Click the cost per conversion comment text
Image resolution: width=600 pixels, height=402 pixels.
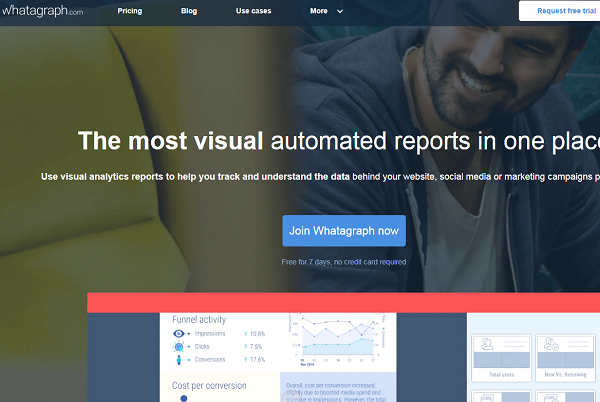(336, 392)
